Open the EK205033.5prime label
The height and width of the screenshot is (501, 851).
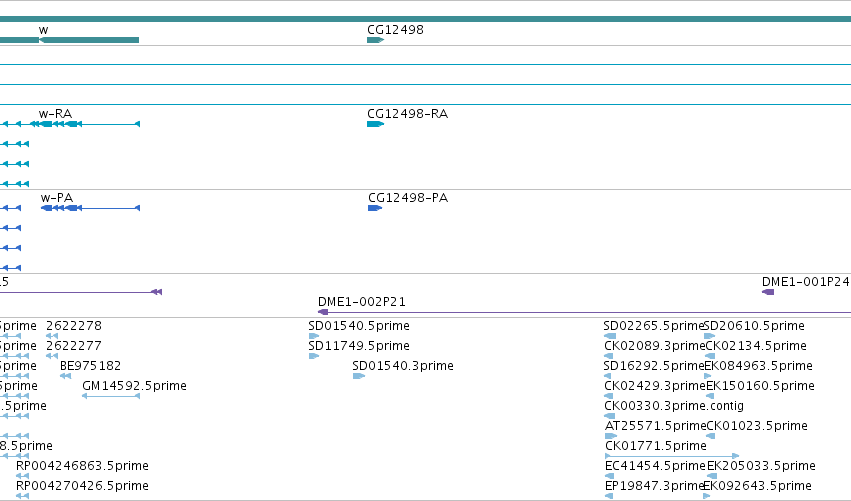tap(761, 466)
